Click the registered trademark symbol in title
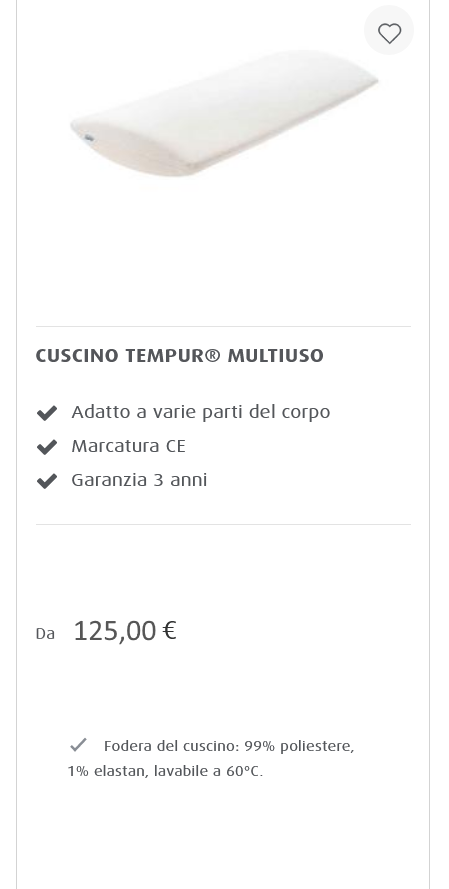This screenshot has width=449, height=889. (213, 355)
